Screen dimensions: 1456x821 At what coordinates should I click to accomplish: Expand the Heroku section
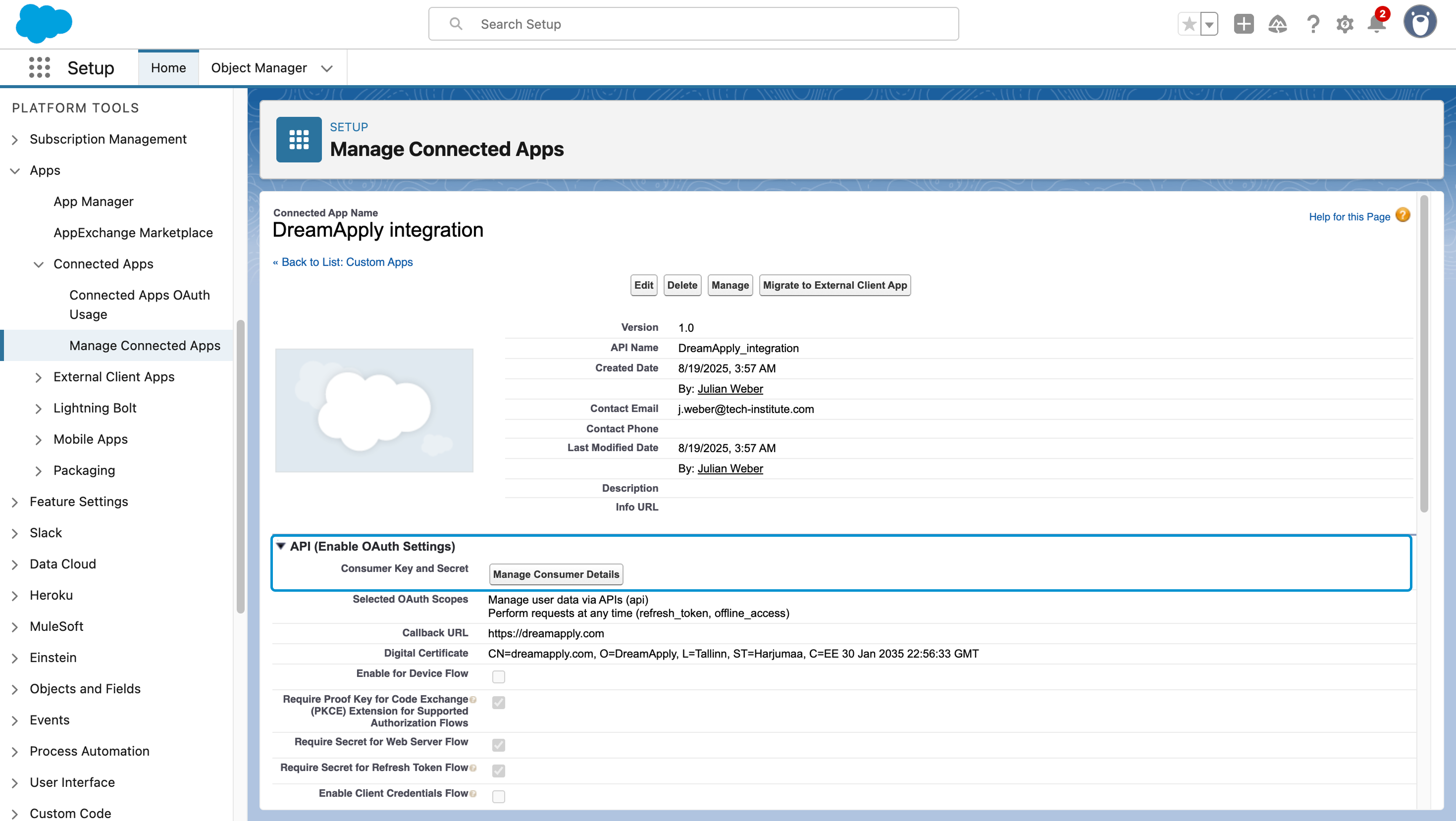15,596
